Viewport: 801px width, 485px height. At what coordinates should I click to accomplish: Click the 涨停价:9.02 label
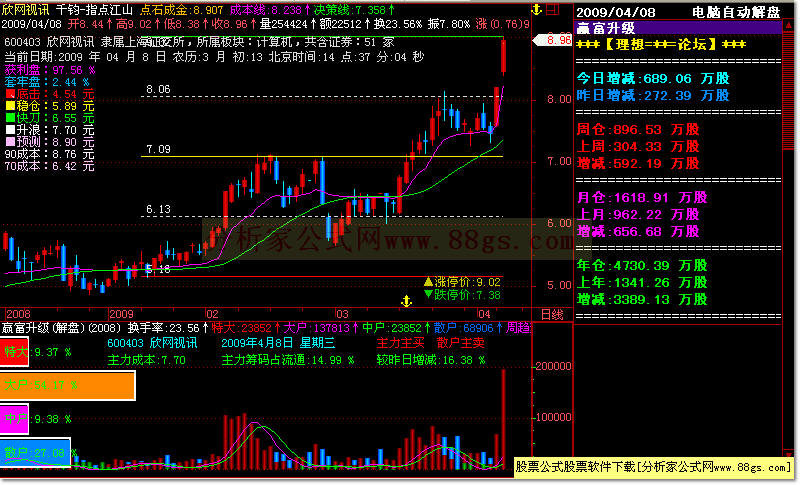[467, 282]
